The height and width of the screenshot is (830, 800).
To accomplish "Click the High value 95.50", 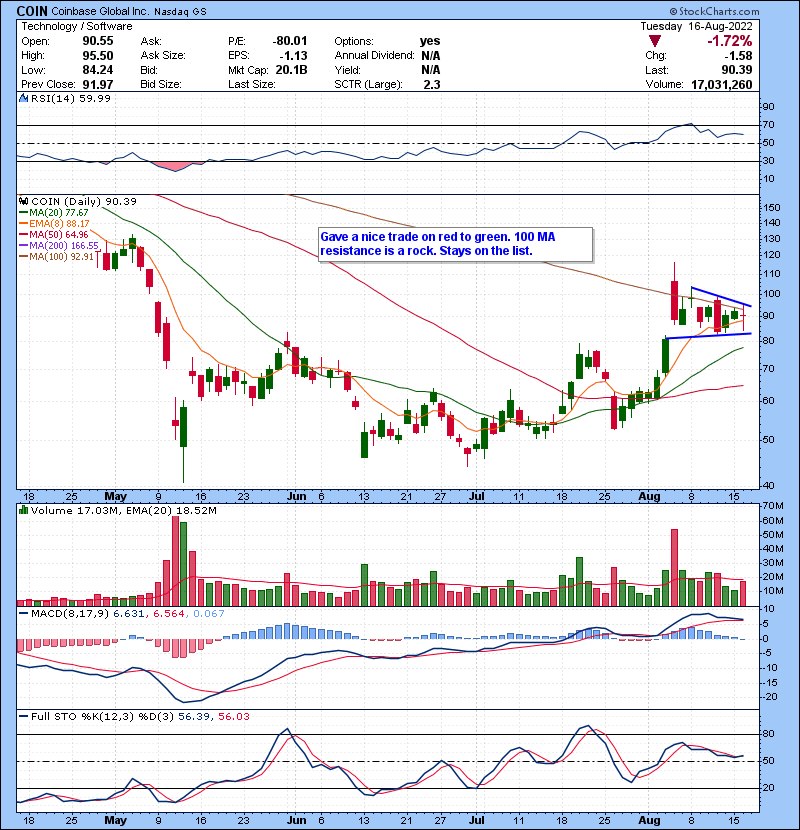I will (97, 56).
